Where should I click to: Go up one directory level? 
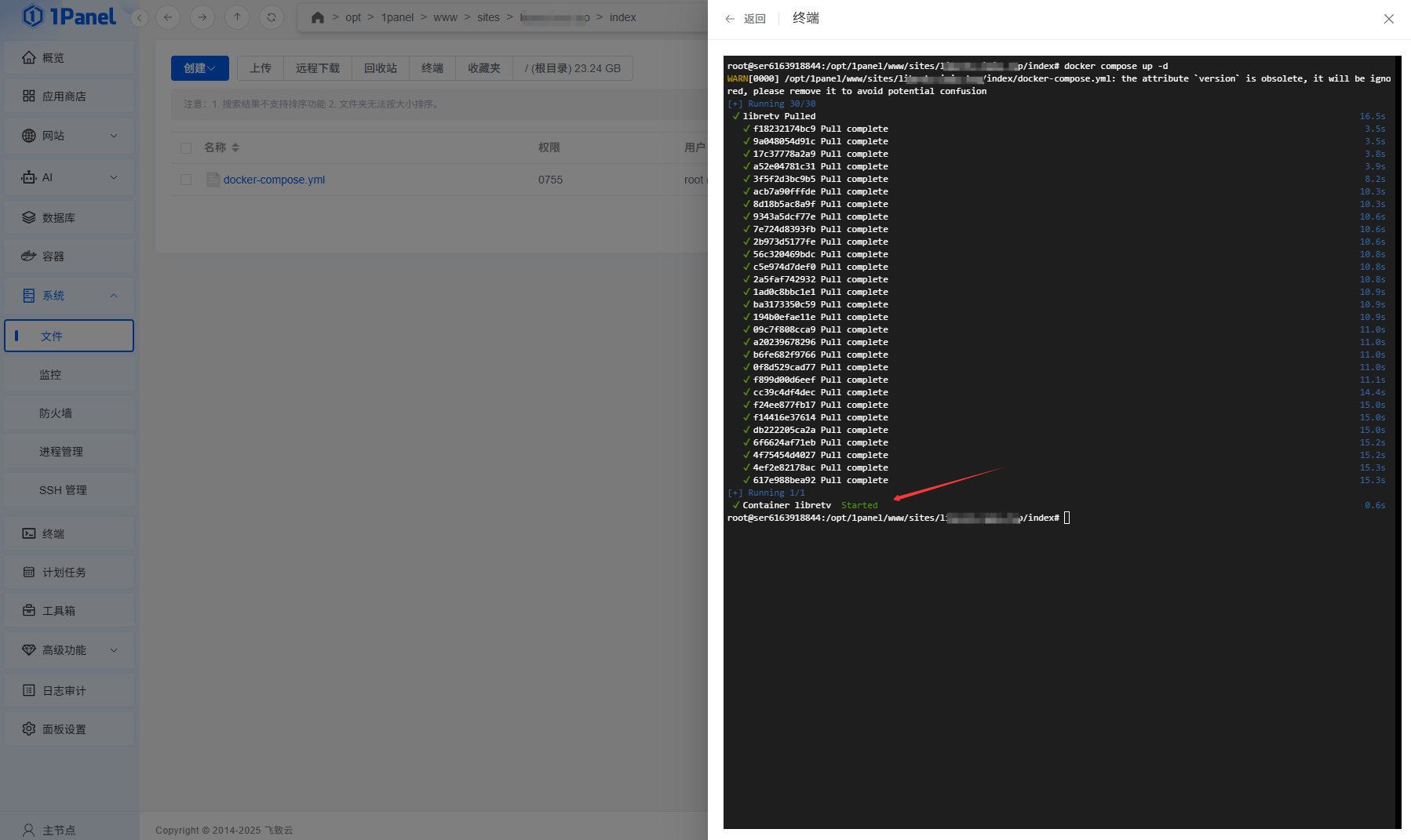[237, 17]
